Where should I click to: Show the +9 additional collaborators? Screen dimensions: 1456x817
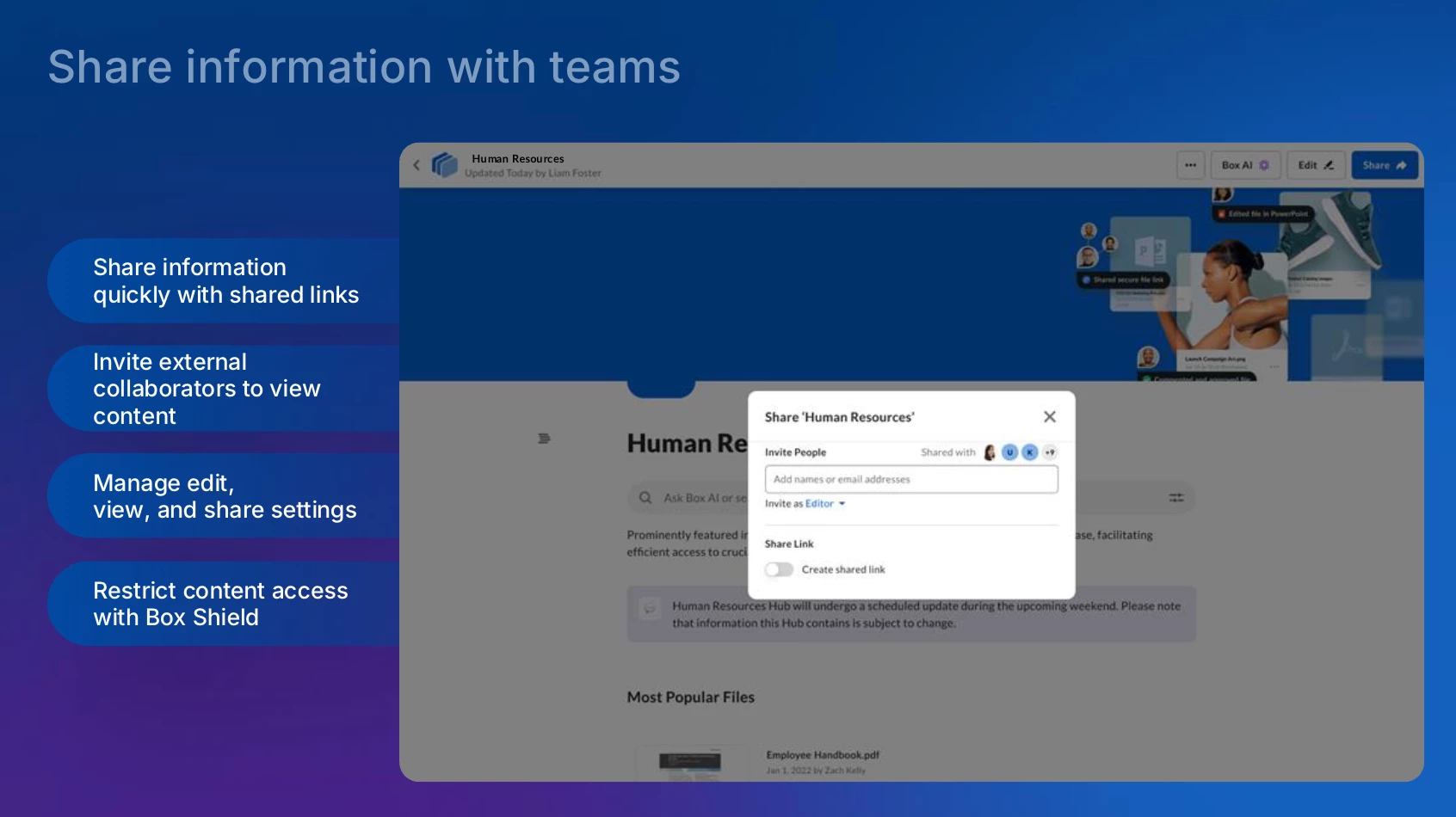1049,452
